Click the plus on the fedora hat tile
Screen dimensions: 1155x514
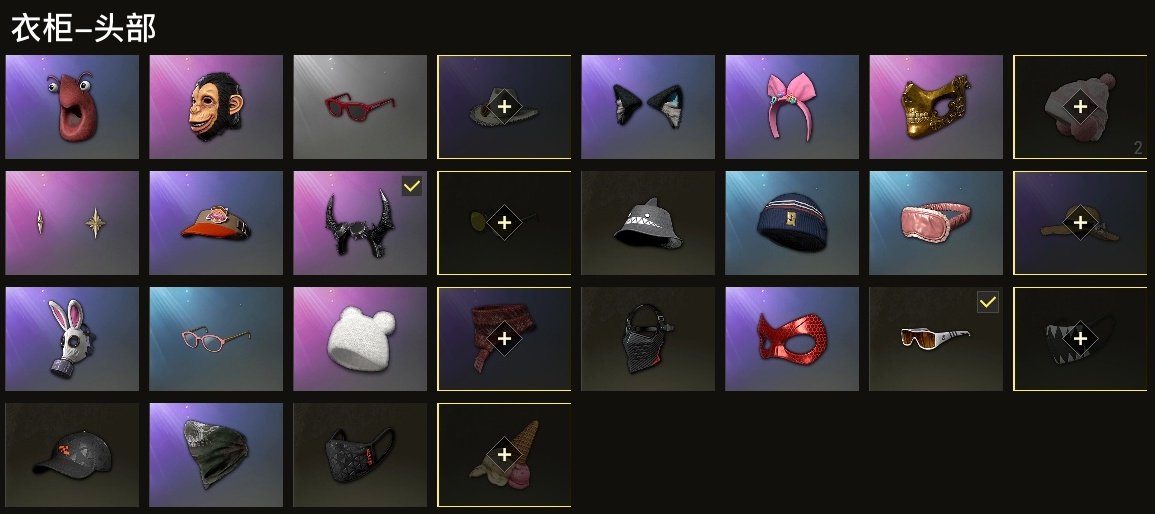(x=504, y=107)
